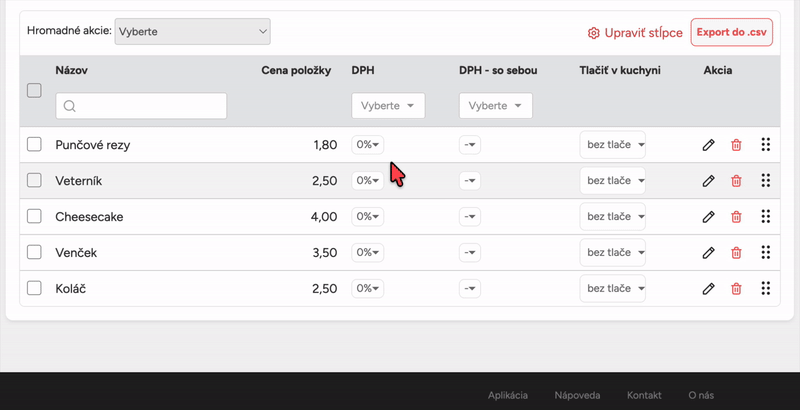Toggle the select-all checkbox in table header
Screen dimensions: 800x410
tap(34, 90)
